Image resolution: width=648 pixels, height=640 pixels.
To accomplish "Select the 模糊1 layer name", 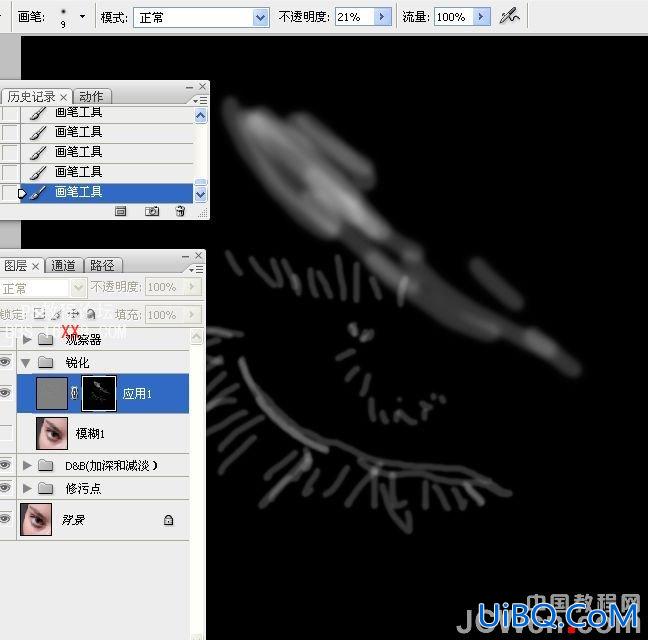I will click(x=90, y=433).
